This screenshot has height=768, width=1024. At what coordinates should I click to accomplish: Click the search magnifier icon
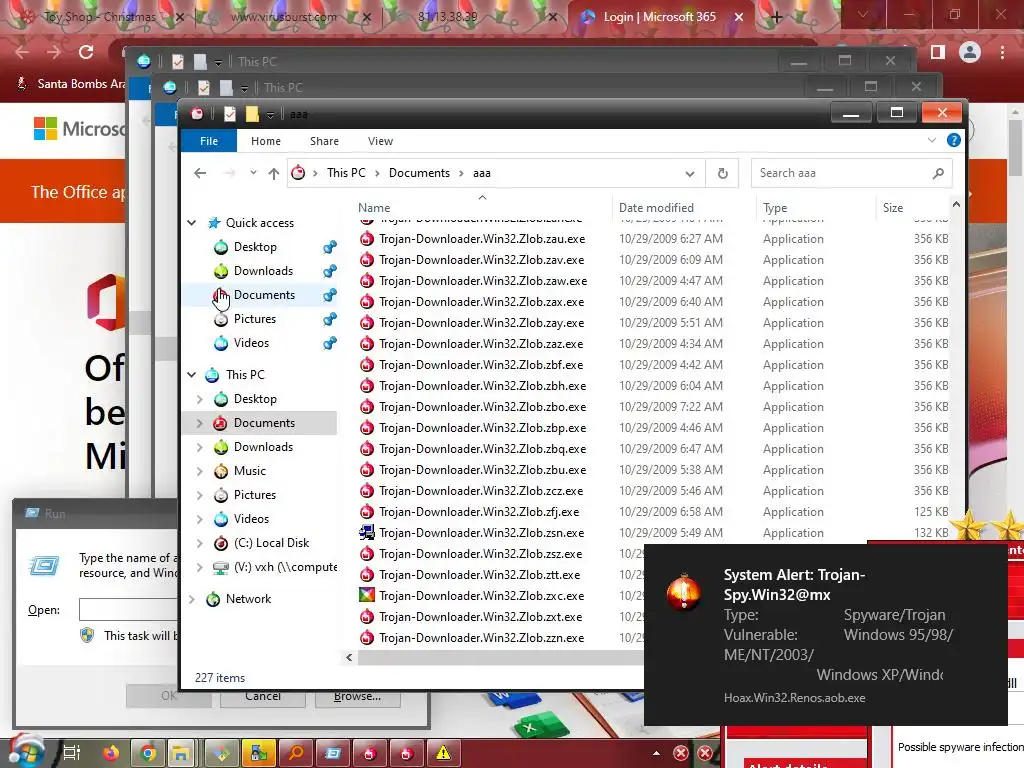[x=938, y=173]
